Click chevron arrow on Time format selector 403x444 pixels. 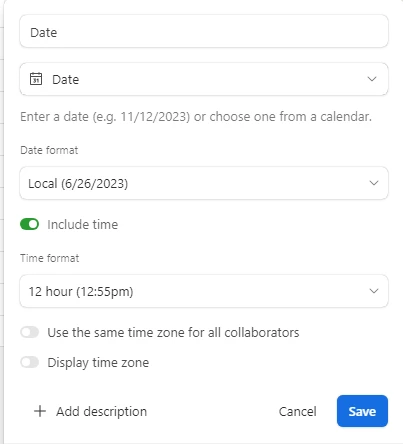pyautogui.click(x=374, y=291)
